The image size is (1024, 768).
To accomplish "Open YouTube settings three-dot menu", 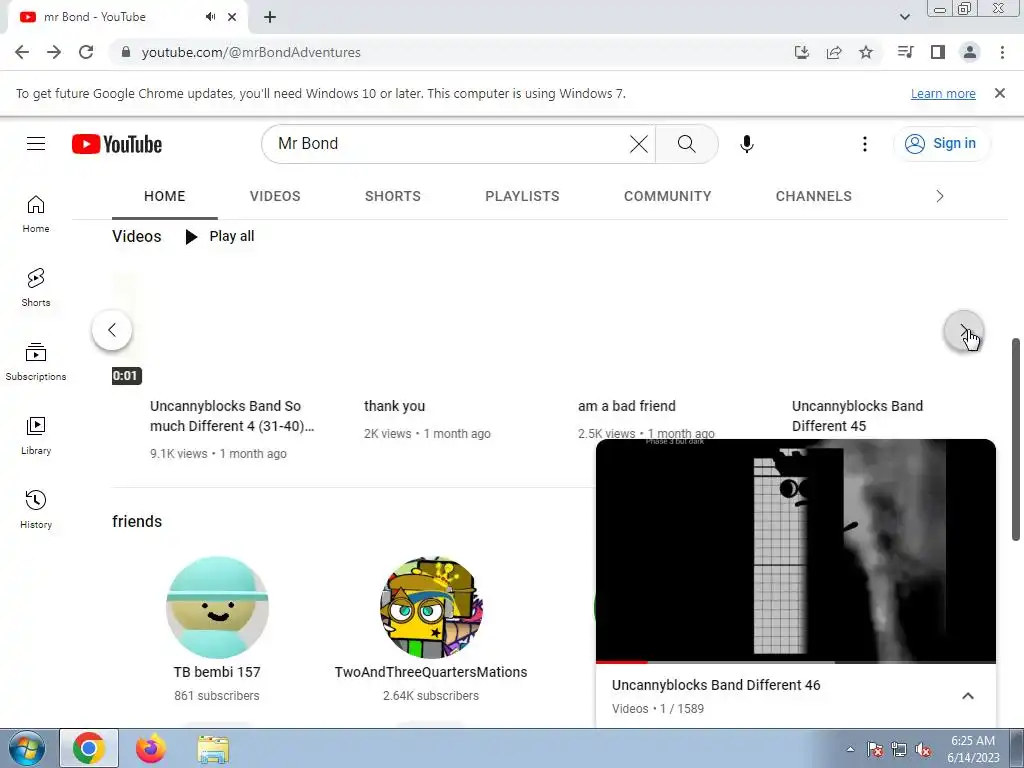I will point(865,144).
